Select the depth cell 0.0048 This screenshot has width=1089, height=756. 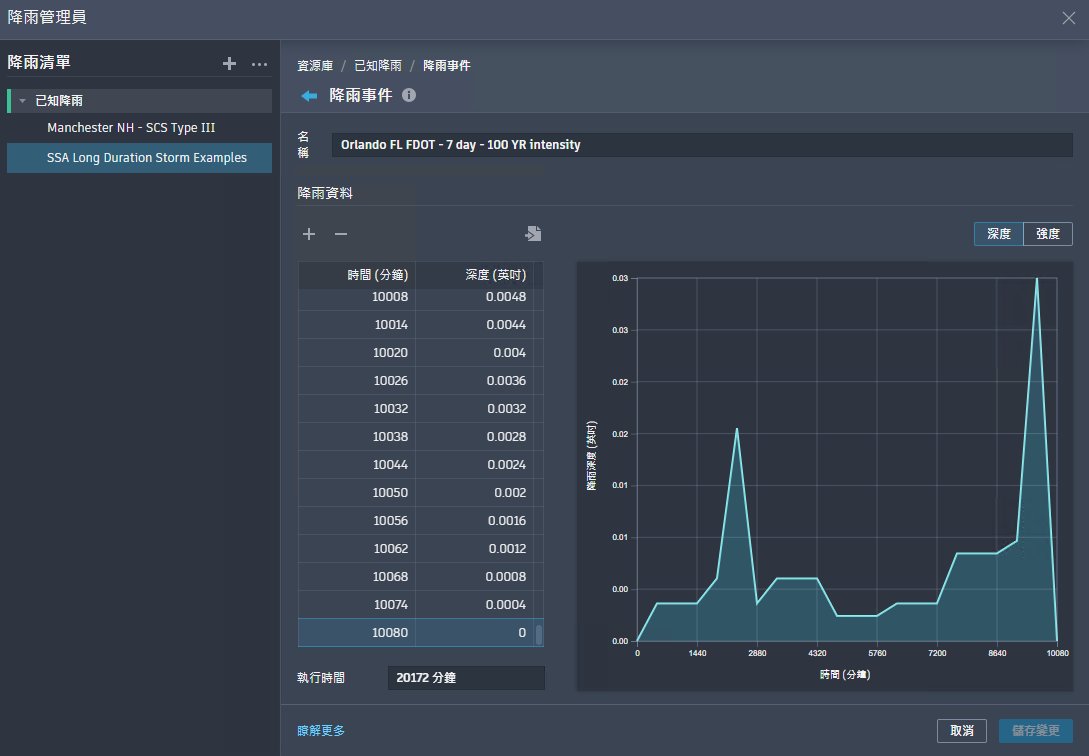(x=475, y=297)
